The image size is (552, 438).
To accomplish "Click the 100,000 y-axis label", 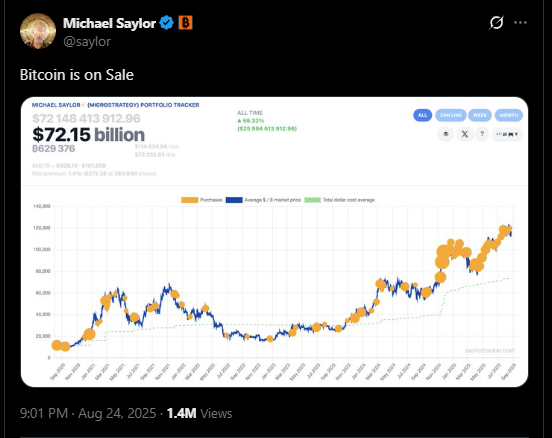I will coord(42,250).
